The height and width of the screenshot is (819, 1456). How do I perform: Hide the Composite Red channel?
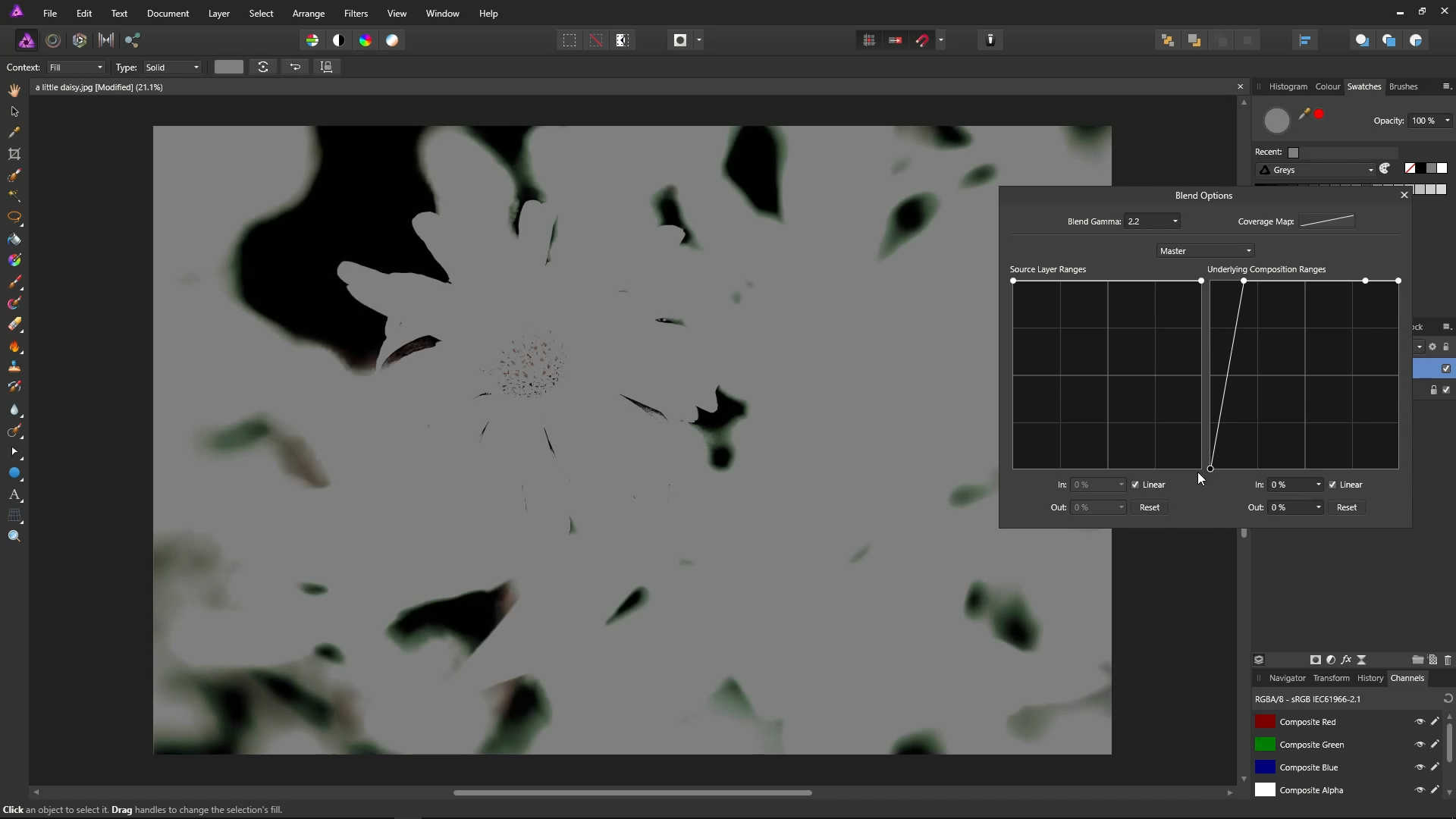coord(1419,722)
